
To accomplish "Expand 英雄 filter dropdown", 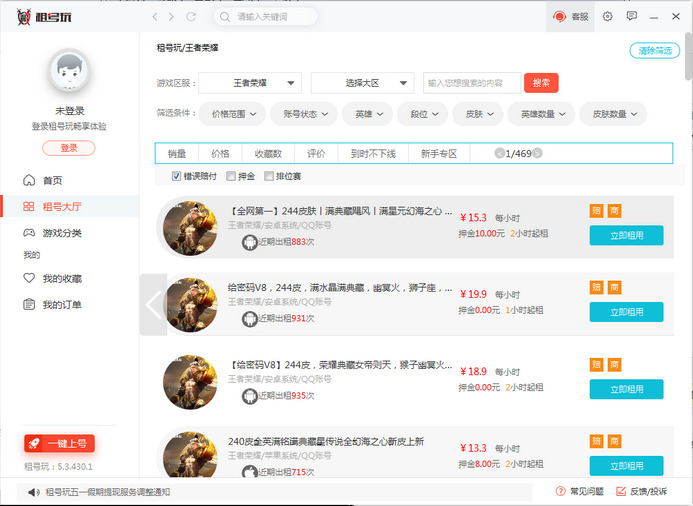I will click(x=367, y=114).
